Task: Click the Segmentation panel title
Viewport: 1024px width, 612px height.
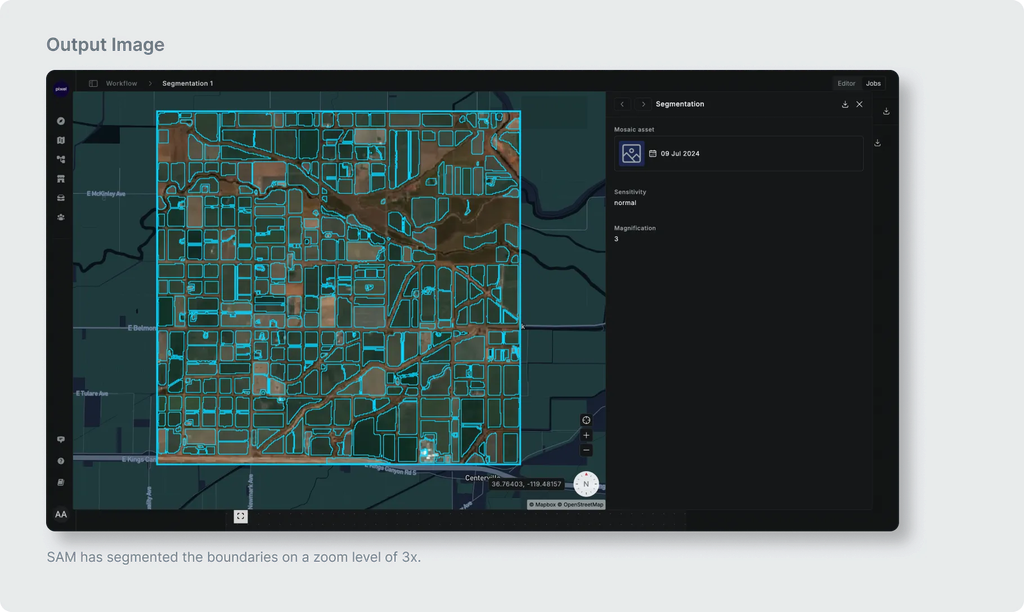Action: [680, 104]
